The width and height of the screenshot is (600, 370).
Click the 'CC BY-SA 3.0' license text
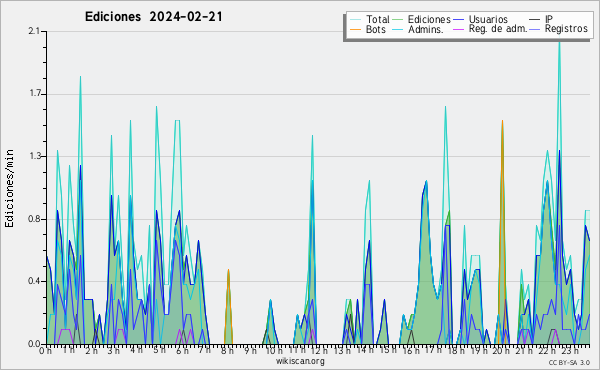[x=569, y=363]
